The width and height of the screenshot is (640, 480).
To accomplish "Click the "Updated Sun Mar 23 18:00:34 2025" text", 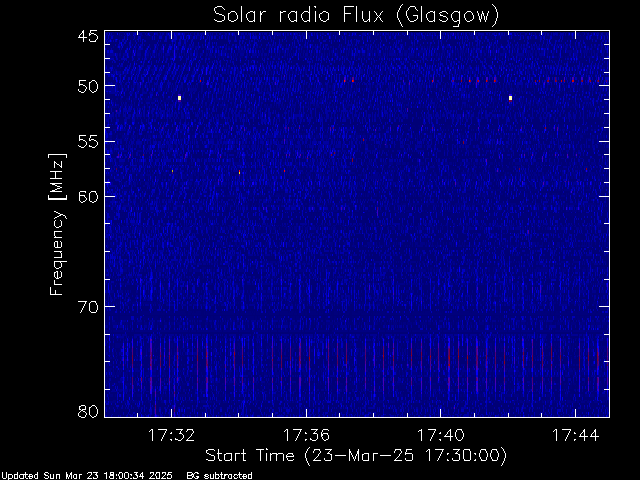I will (86, 476).
